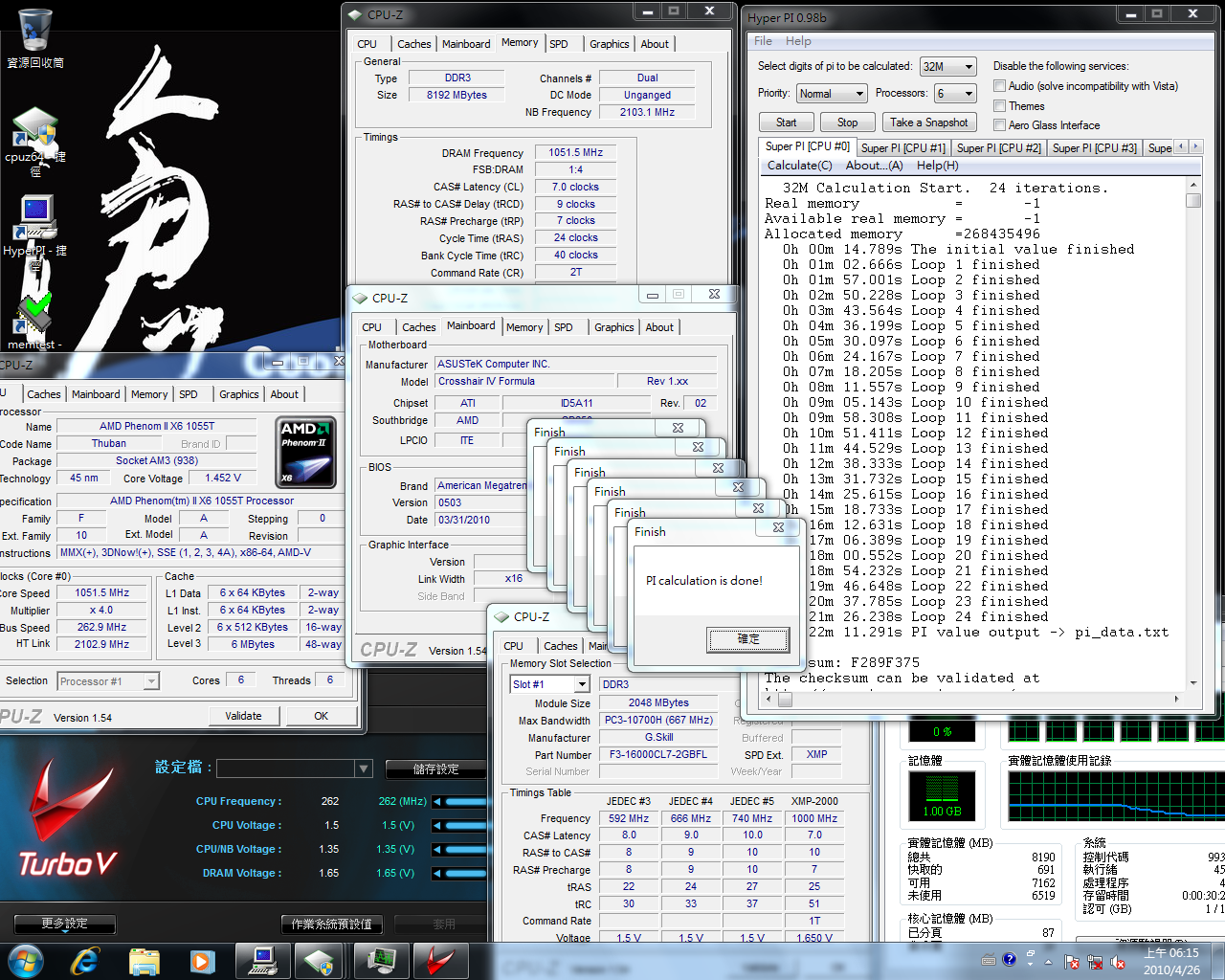Check the Themes checkbox in Hyper PI
The width and height of the screenshot is (1225, 980).
(x=999, y=106)
